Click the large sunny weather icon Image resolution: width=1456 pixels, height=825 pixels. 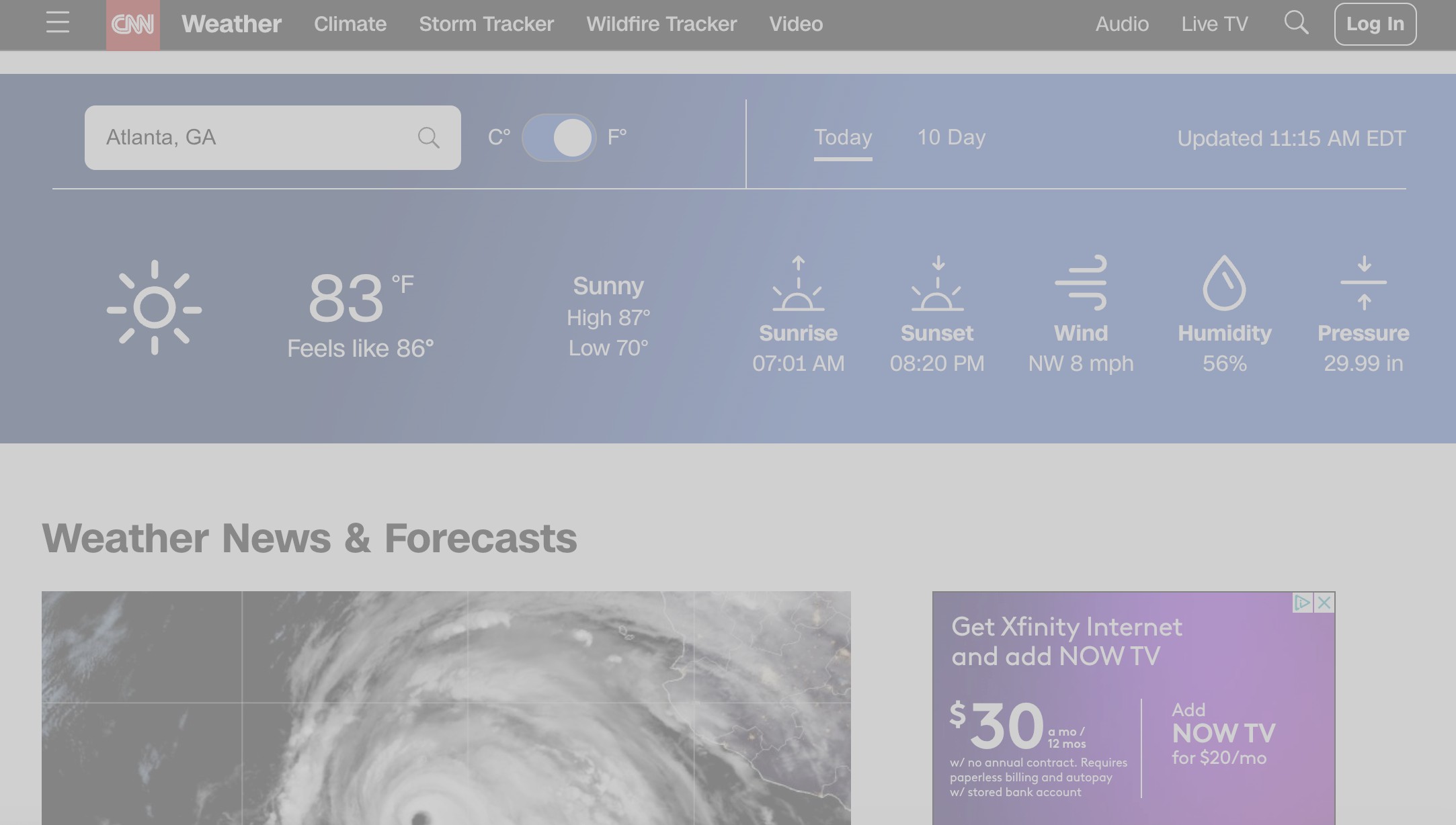155,307
